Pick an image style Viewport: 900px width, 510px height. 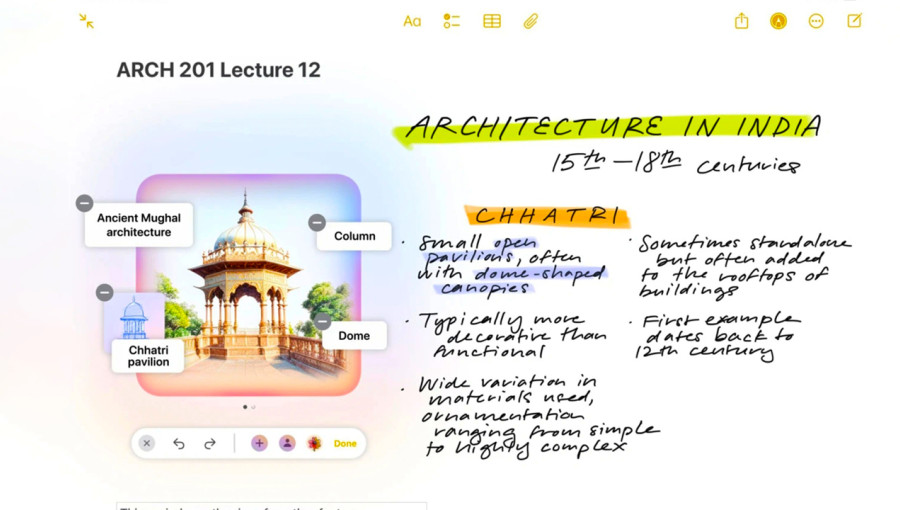[315, 443]
